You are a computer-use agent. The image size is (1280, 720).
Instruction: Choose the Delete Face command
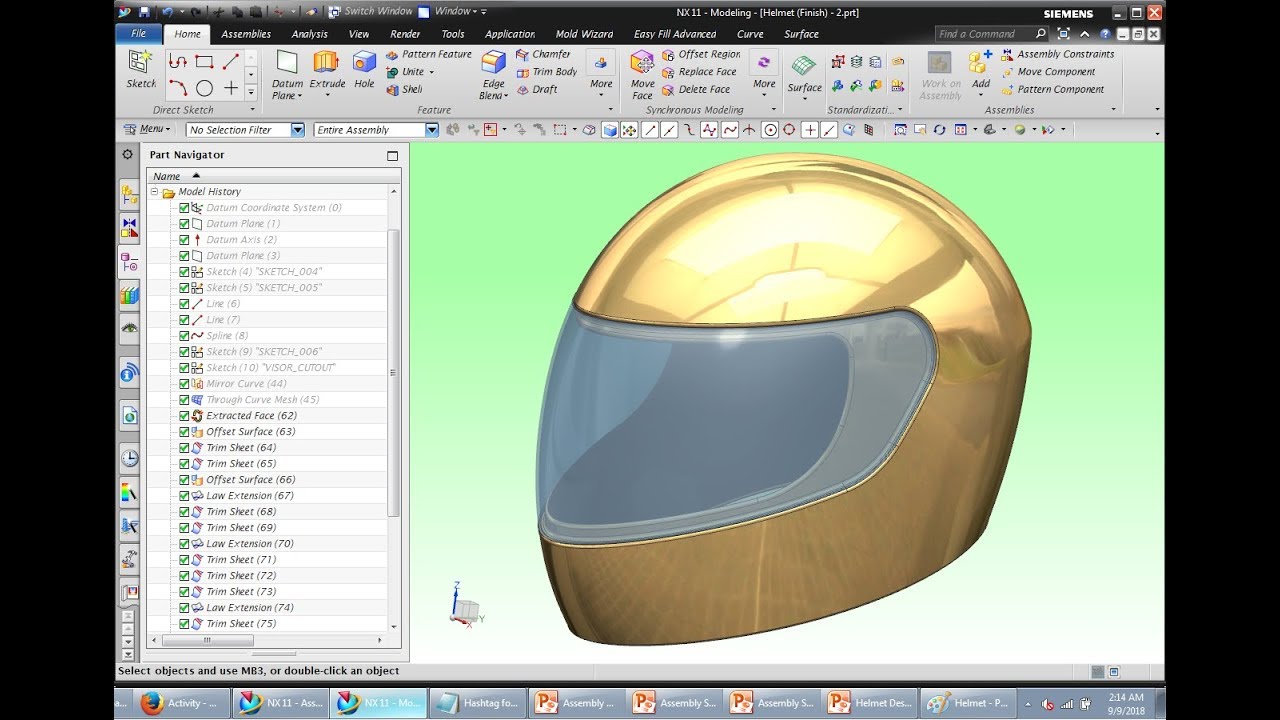coord(696,89)
